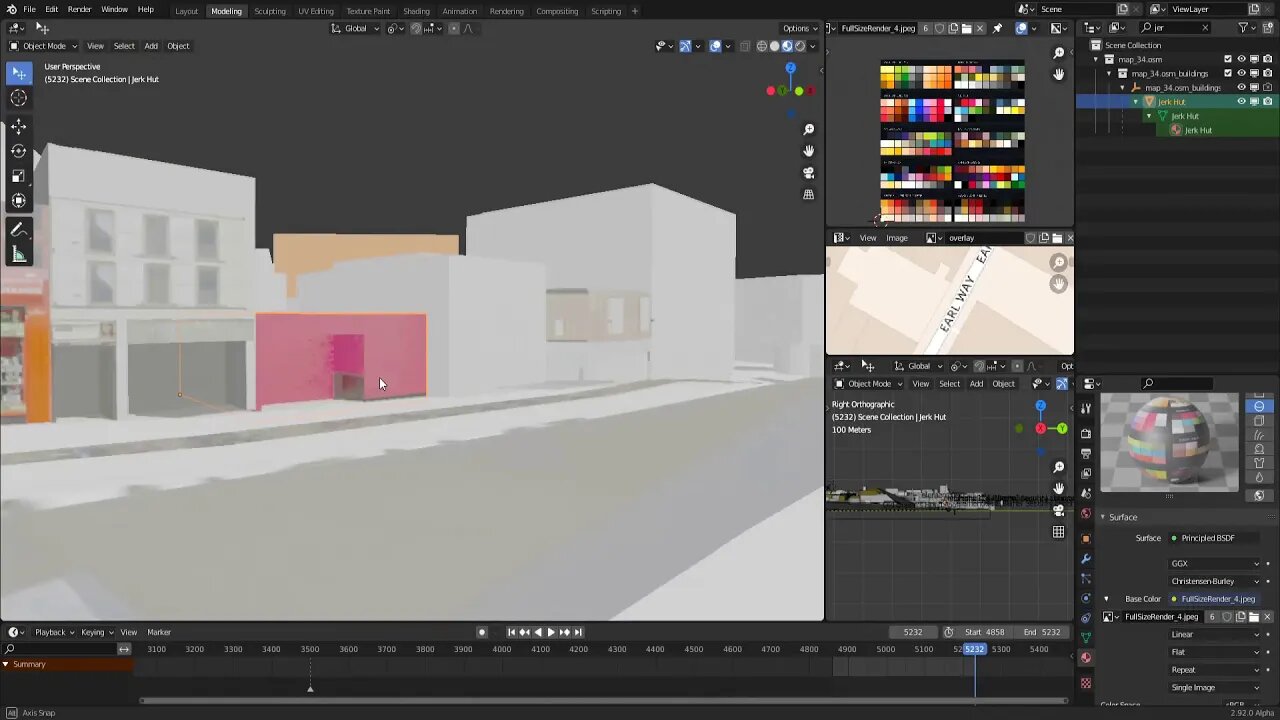Toggle map_34.osm_buildings collection checkbox
The image size is (1280, 720).
tap(1228, 73)
